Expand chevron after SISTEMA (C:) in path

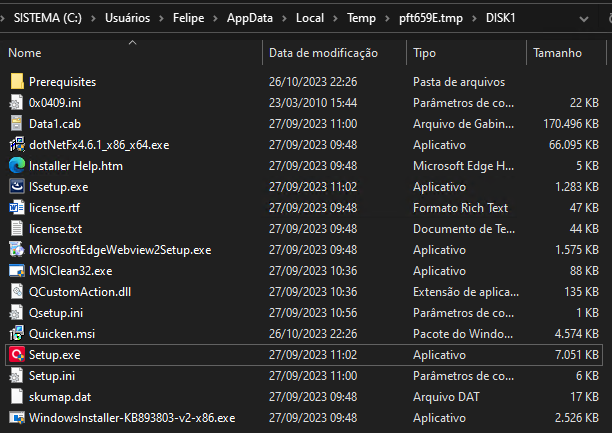[93, 18]
